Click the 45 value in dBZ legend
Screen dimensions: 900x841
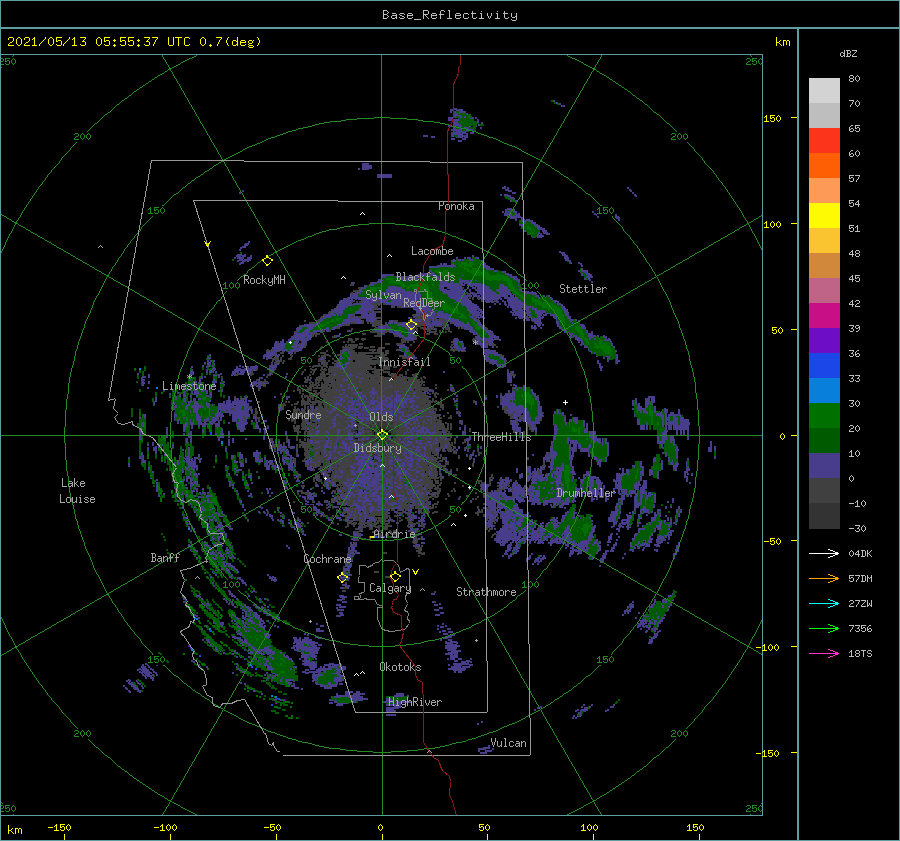tap(854, 278)
